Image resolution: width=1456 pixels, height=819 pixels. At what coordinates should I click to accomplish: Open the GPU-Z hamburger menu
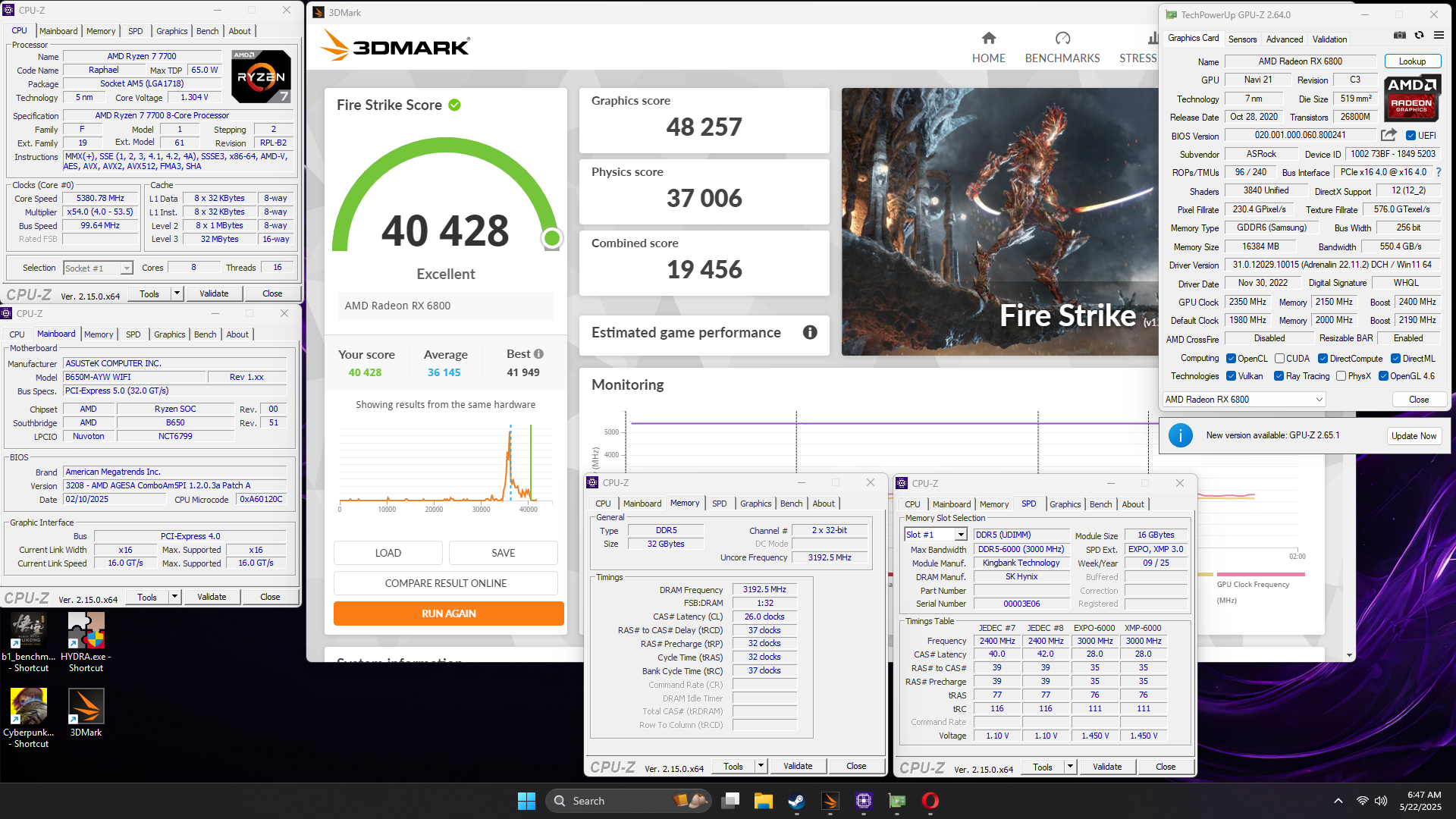pyautogui.click(x=1439, y=35)
